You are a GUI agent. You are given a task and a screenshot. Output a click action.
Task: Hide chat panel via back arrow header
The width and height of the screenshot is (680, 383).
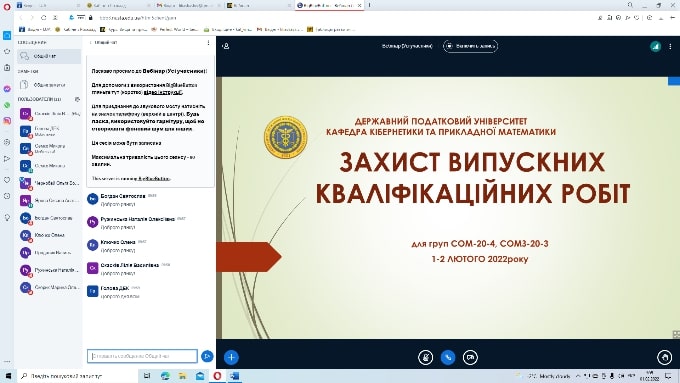coord(103,43)
